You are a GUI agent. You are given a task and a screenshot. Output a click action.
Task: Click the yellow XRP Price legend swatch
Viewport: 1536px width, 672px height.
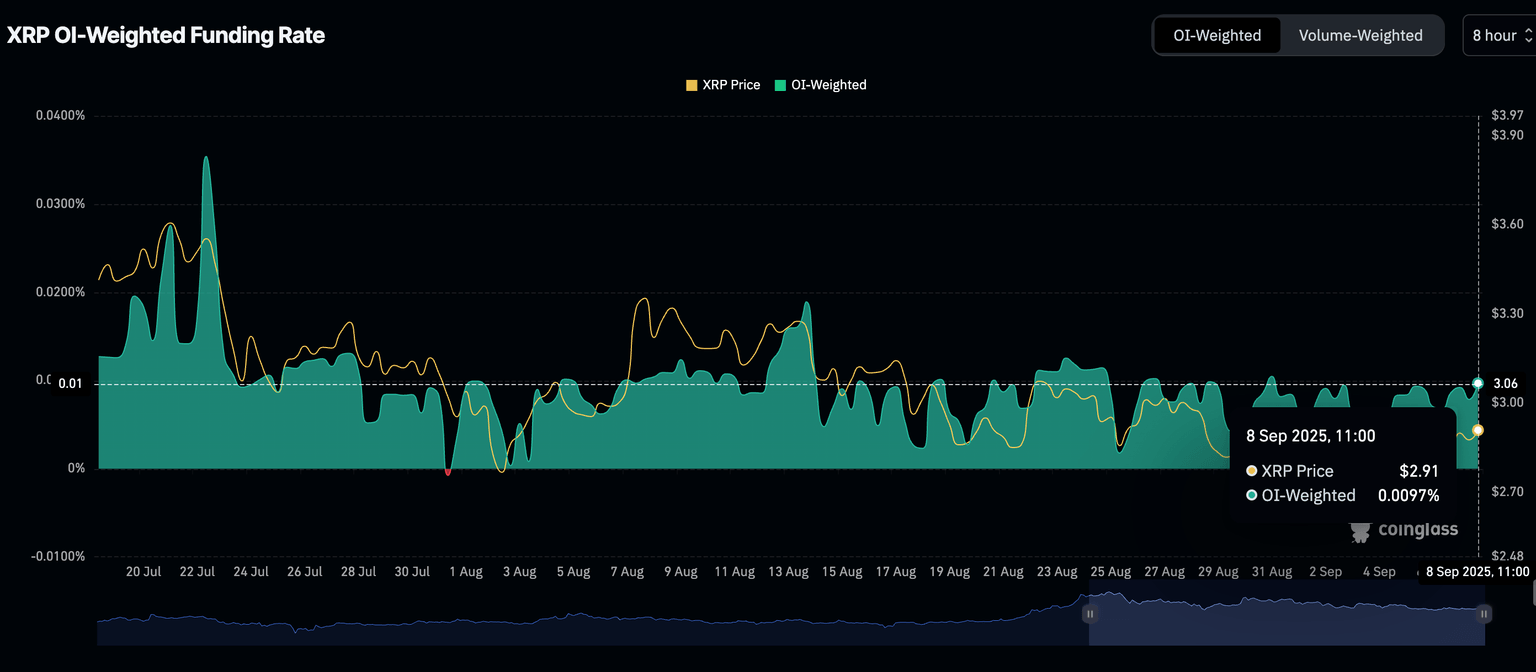click(691, 85)
